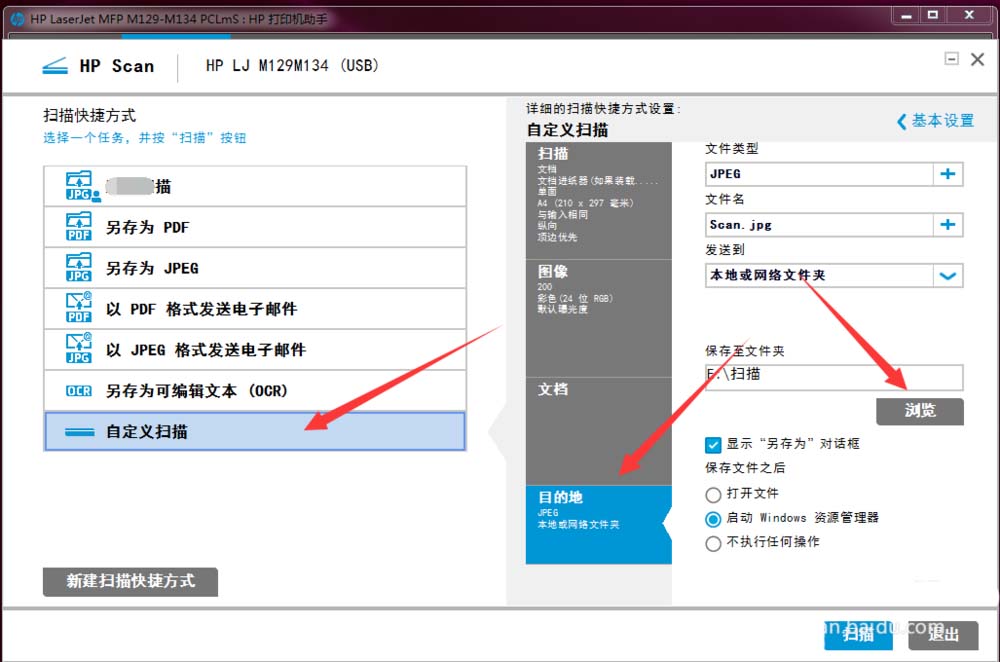Minimize the HP 打印机助手 window
Image resolution: width=1000 pixels, height=662 pixels.
[906, 15]
